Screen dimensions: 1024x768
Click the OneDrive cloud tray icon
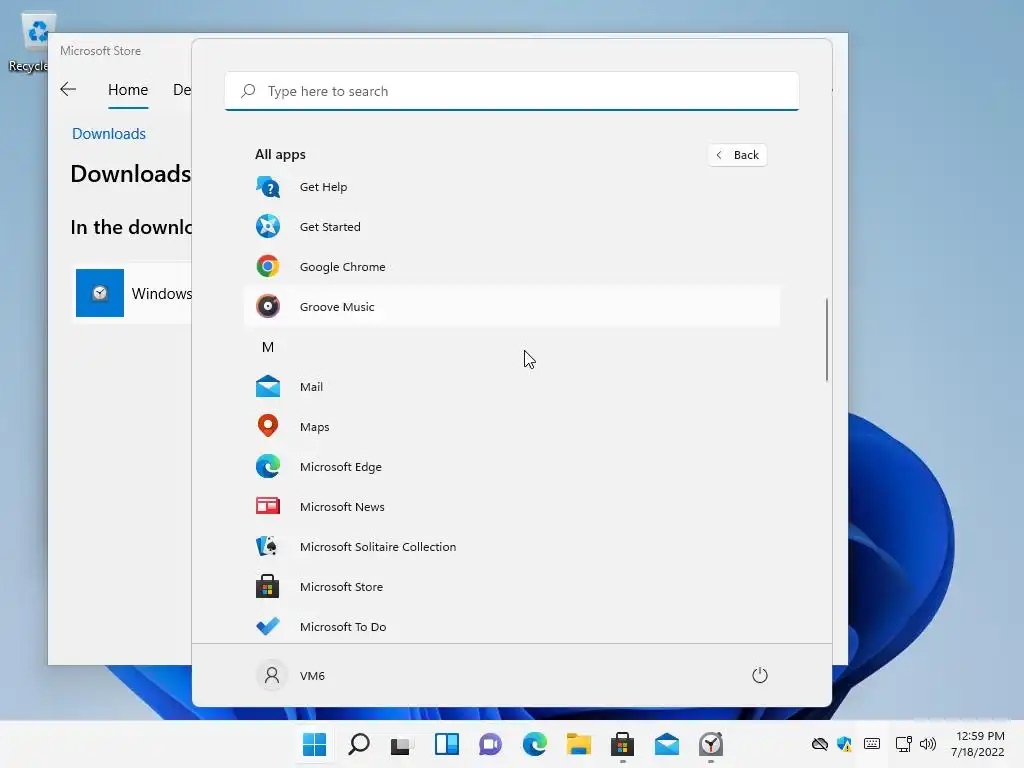pyautogui.click(x=820, y=744)
